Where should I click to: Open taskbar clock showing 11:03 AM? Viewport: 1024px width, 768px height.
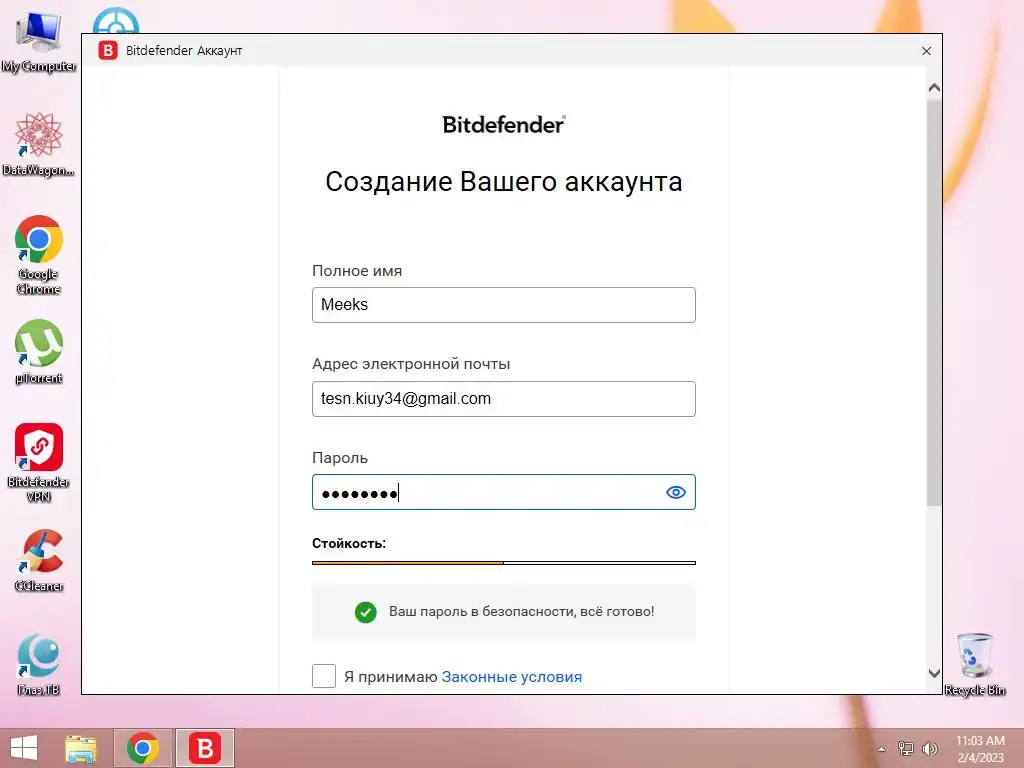[980, 748]
